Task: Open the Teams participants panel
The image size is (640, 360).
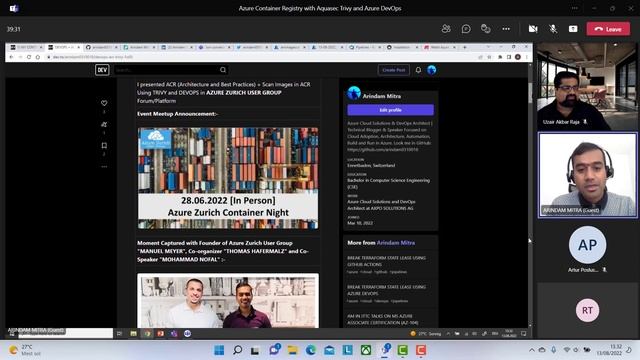Action: click(446, 29)
